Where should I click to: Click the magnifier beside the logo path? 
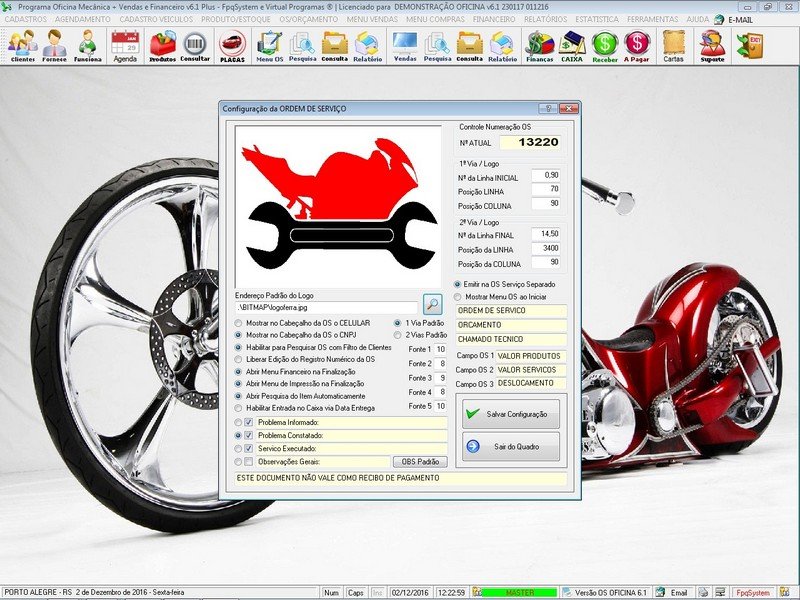coord(432,303)
